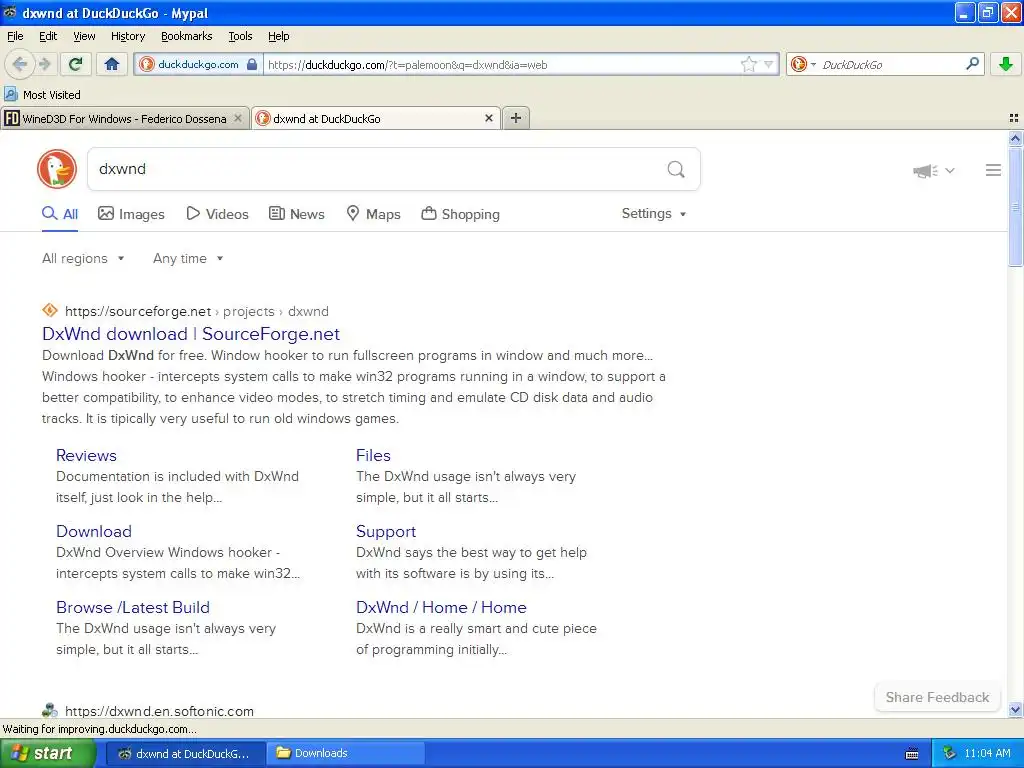Image resolution: width=1024 pixels, height=768 pixels.
Task: Select the All results tab
Action: point(60,214)
